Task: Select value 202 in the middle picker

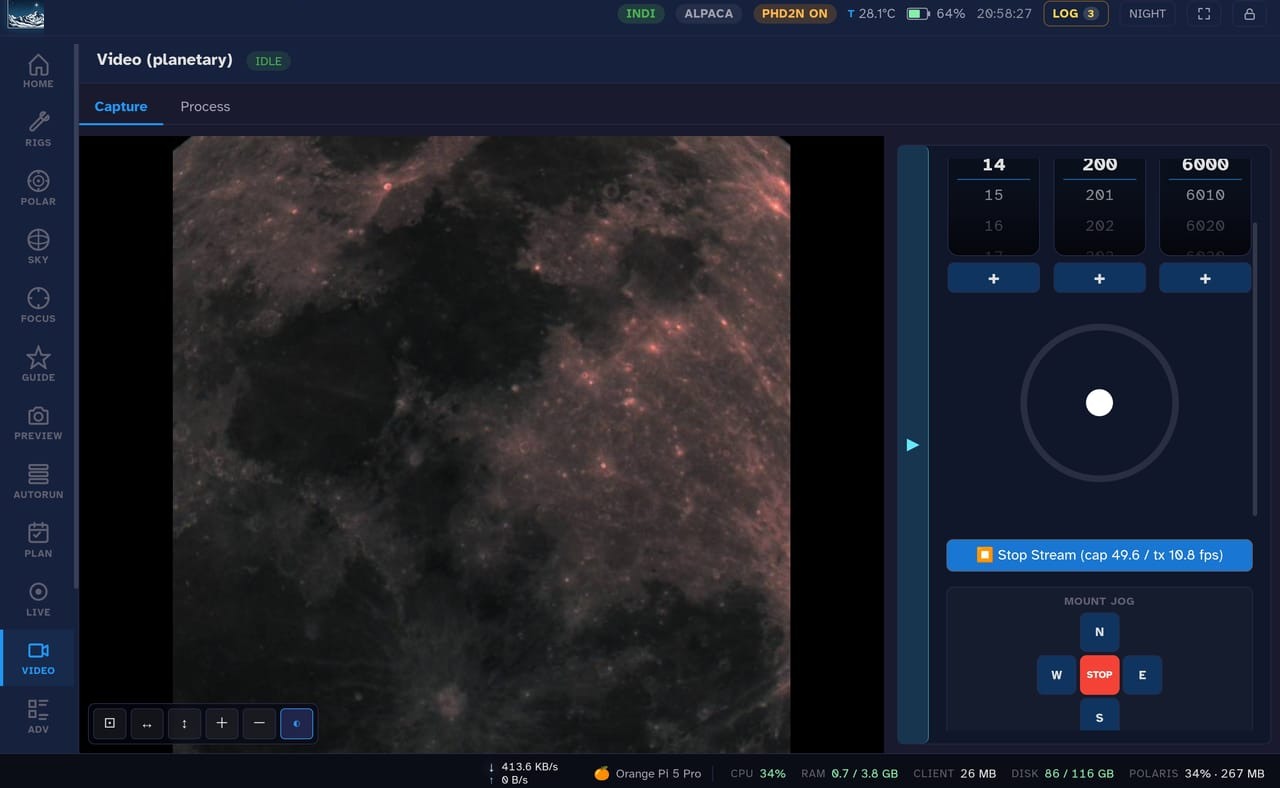Action: coord(1100,226)
